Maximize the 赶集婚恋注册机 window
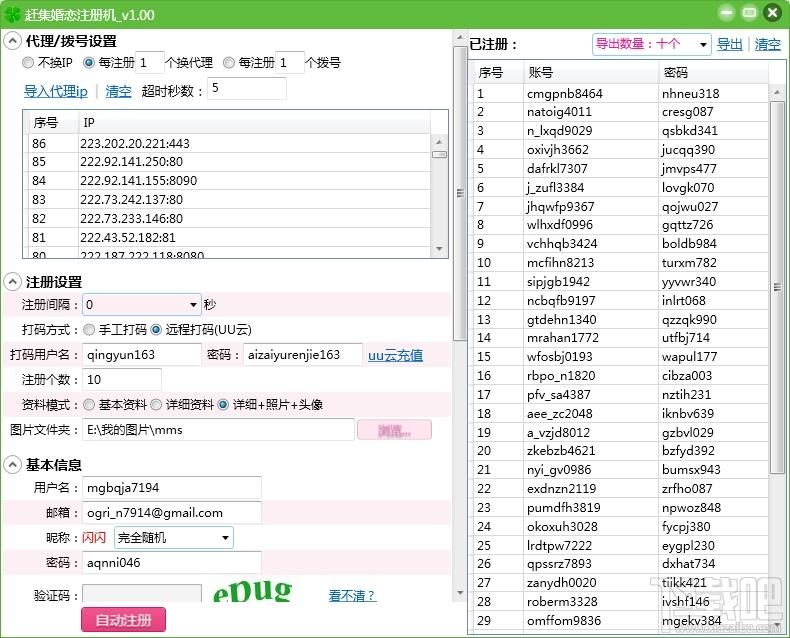This screenshot has width=790, height=638. [749, 13]
